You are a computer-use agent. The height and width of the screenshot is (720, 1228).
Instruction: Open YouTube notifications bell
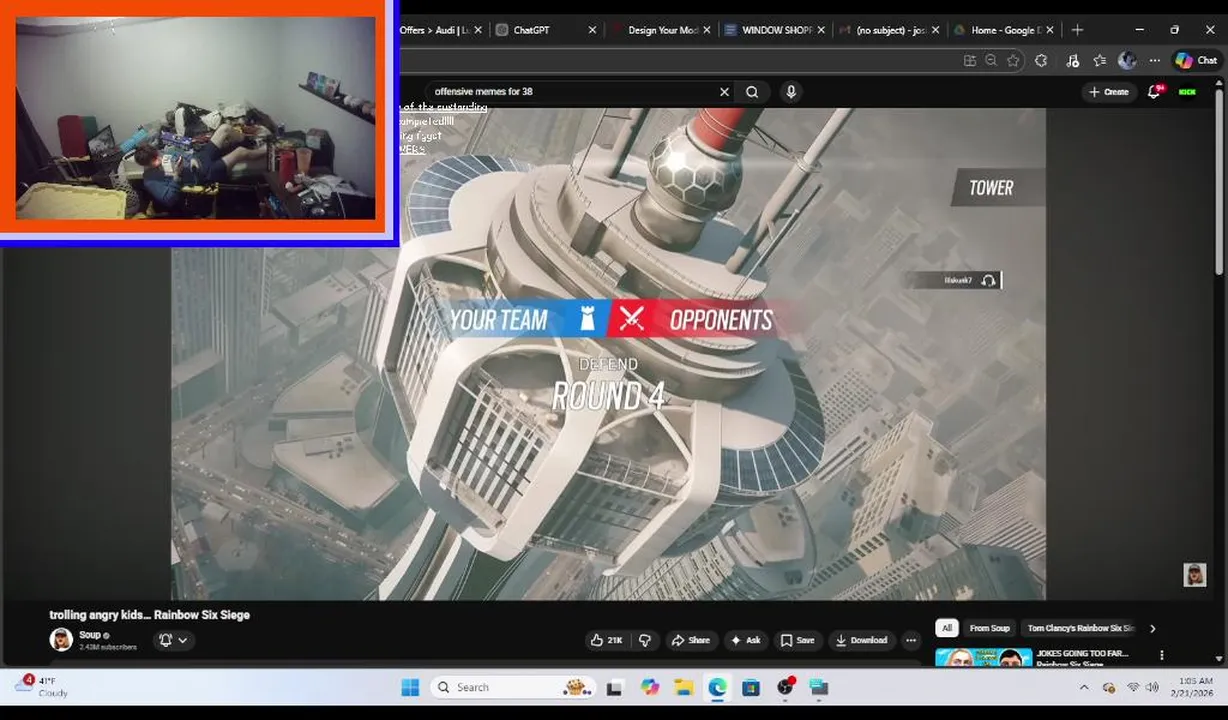click(x=1154, y=92)
